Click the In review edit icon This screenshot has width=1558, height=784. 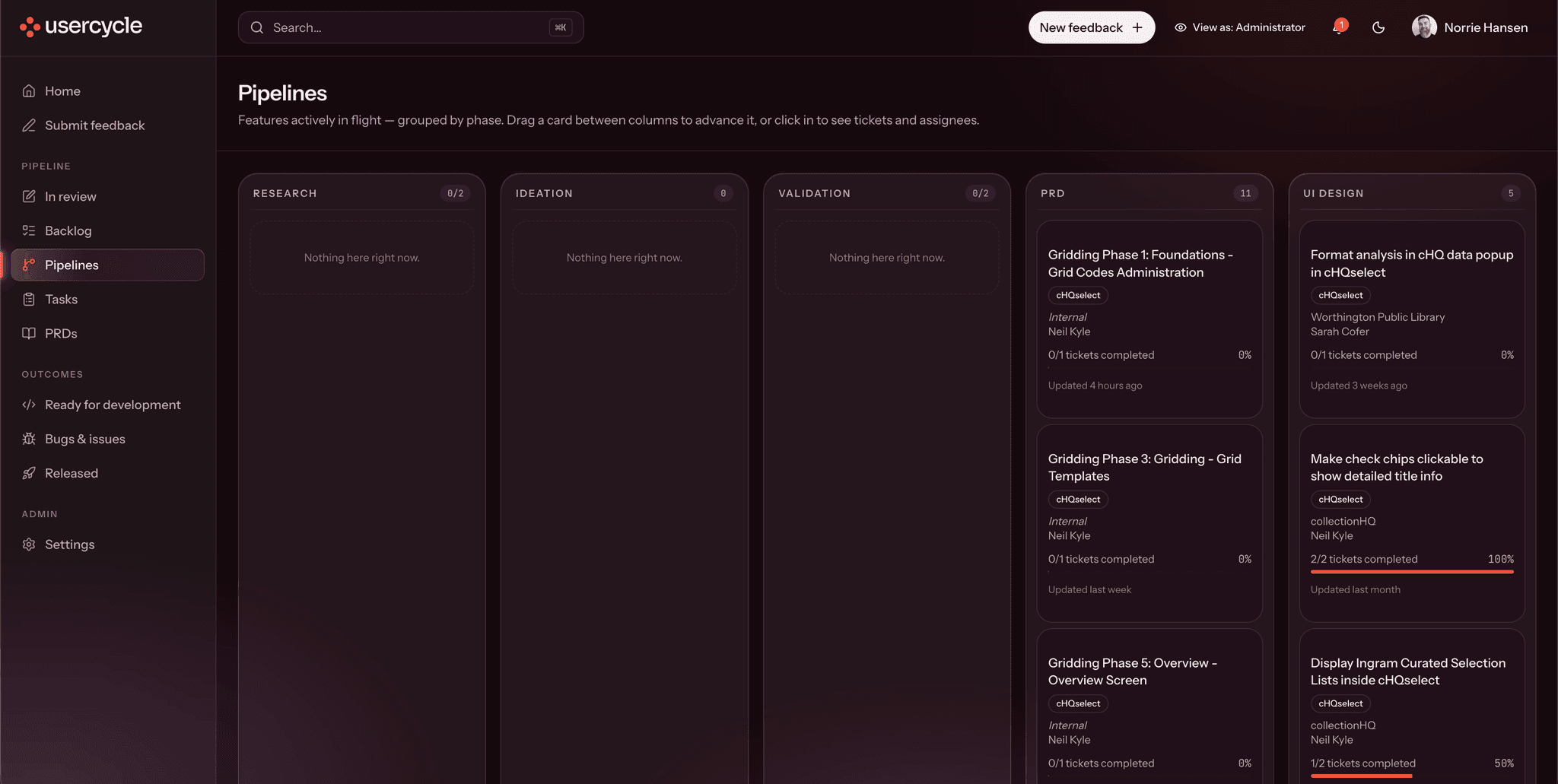[29, 197]
